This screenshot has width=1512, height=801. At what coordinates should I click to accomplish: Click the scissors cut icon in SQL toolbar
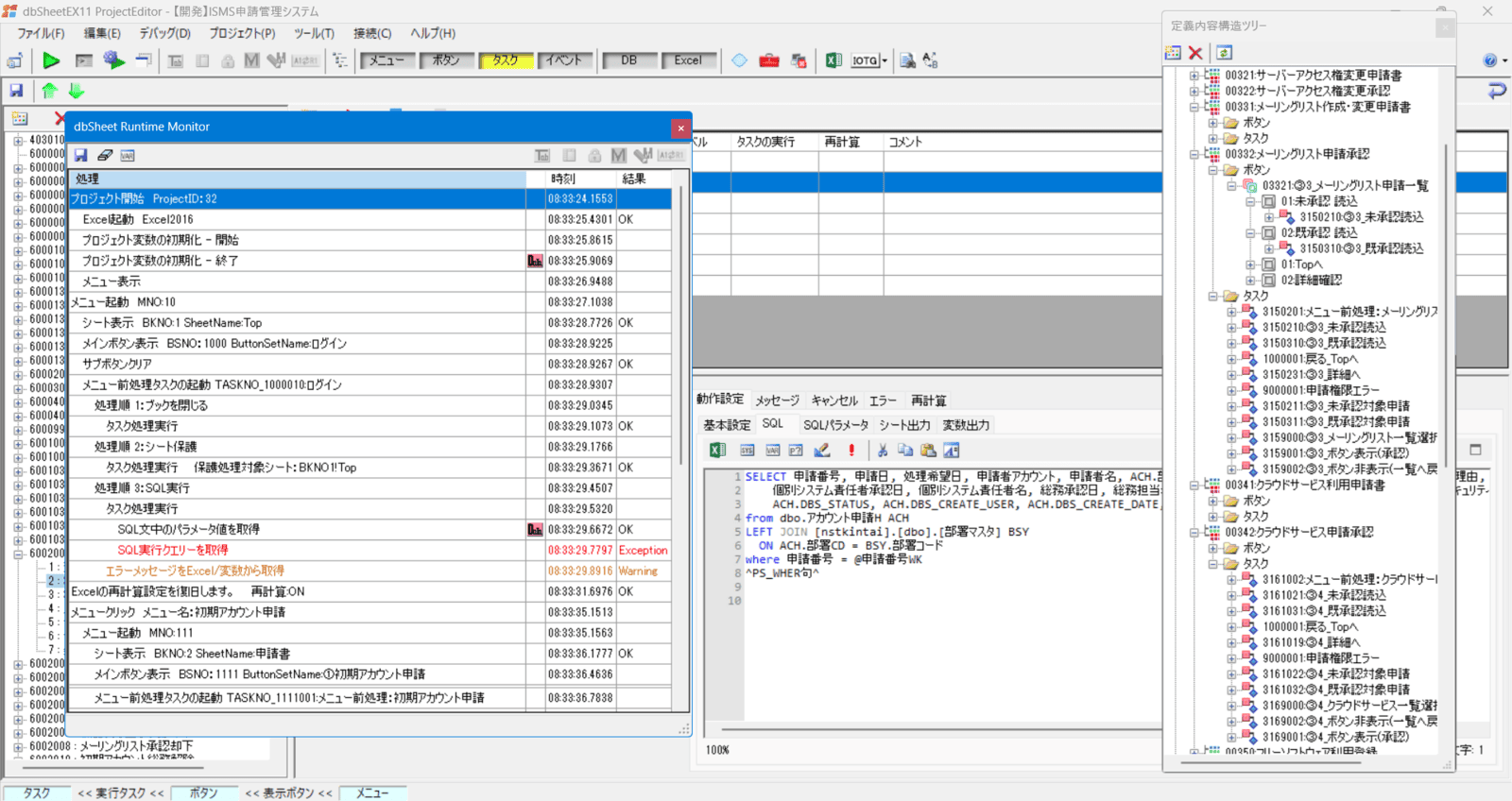[x=882, y=451]
